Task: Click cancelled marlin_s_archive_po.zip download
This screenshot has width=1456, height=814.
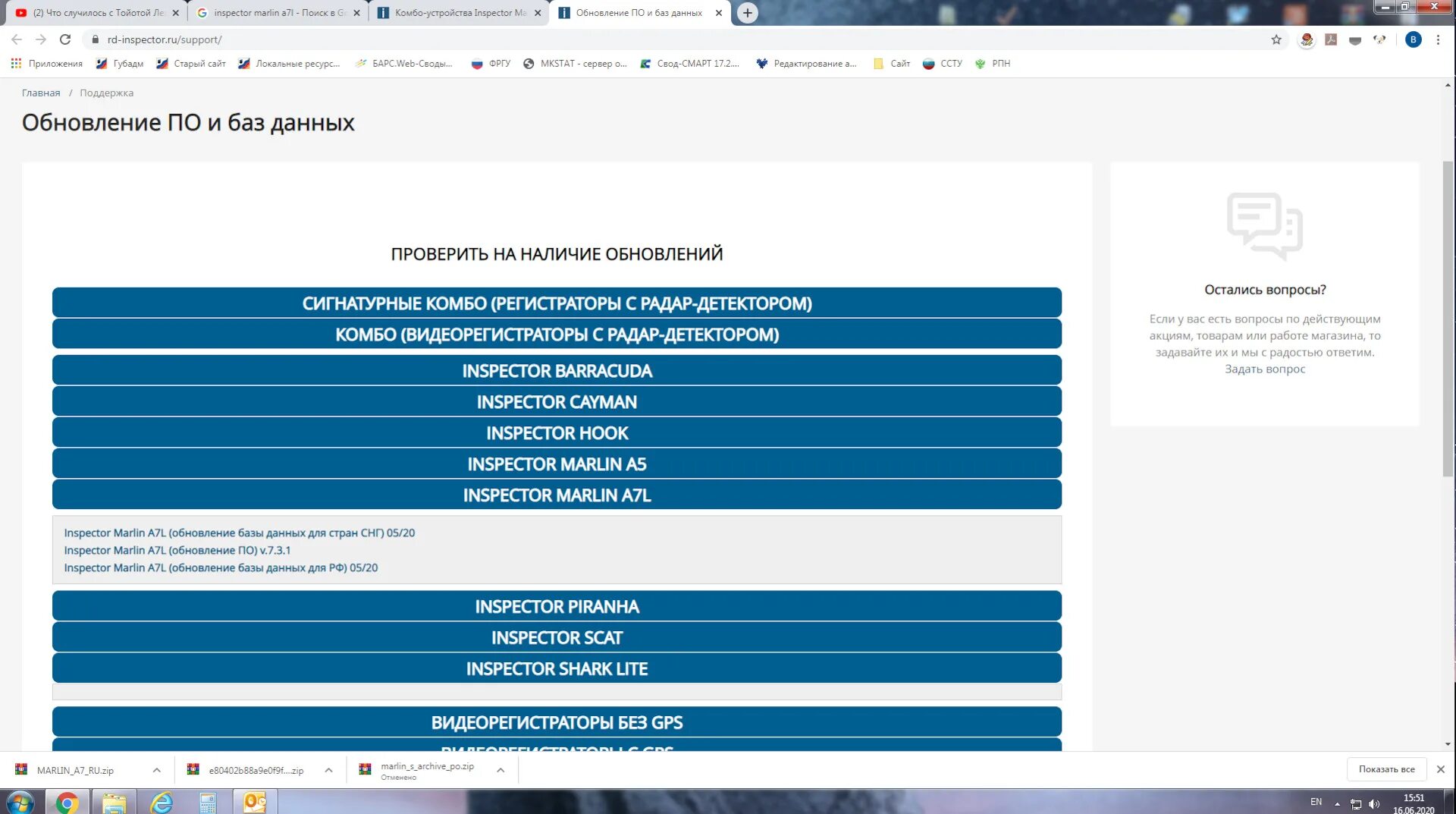Action: 427,770
